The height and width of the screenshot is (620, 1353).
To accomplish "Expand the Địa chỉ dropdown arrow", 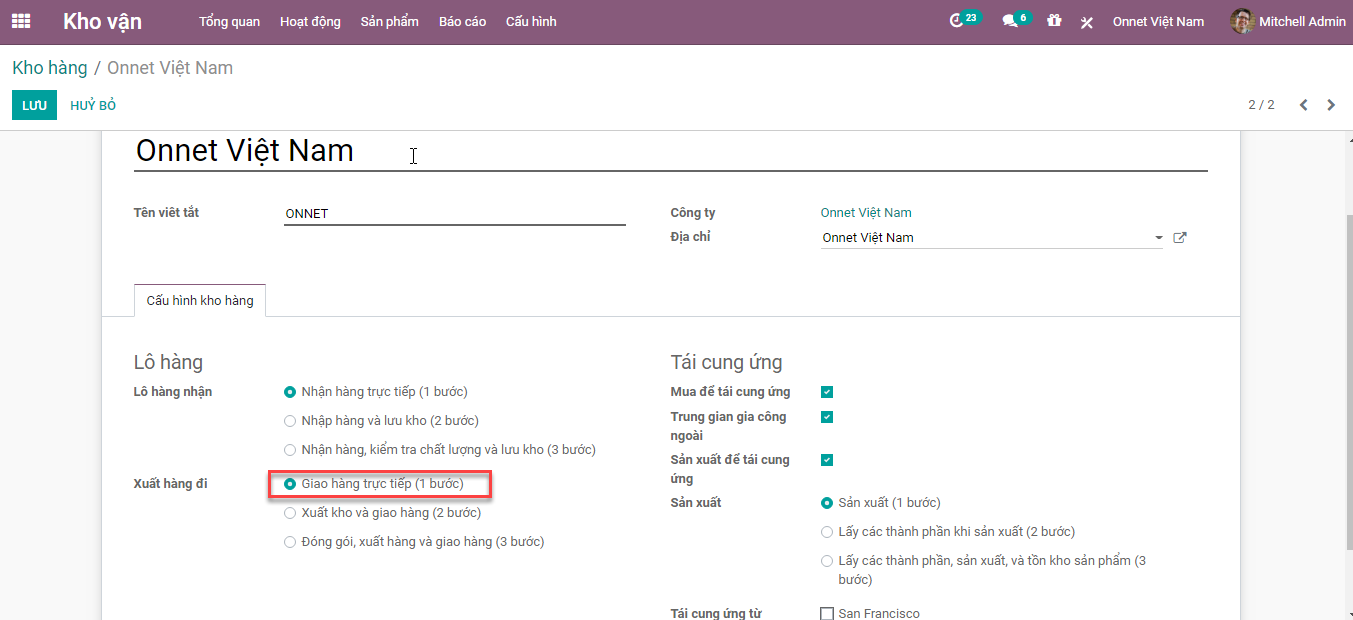I will coord(1159,238).
